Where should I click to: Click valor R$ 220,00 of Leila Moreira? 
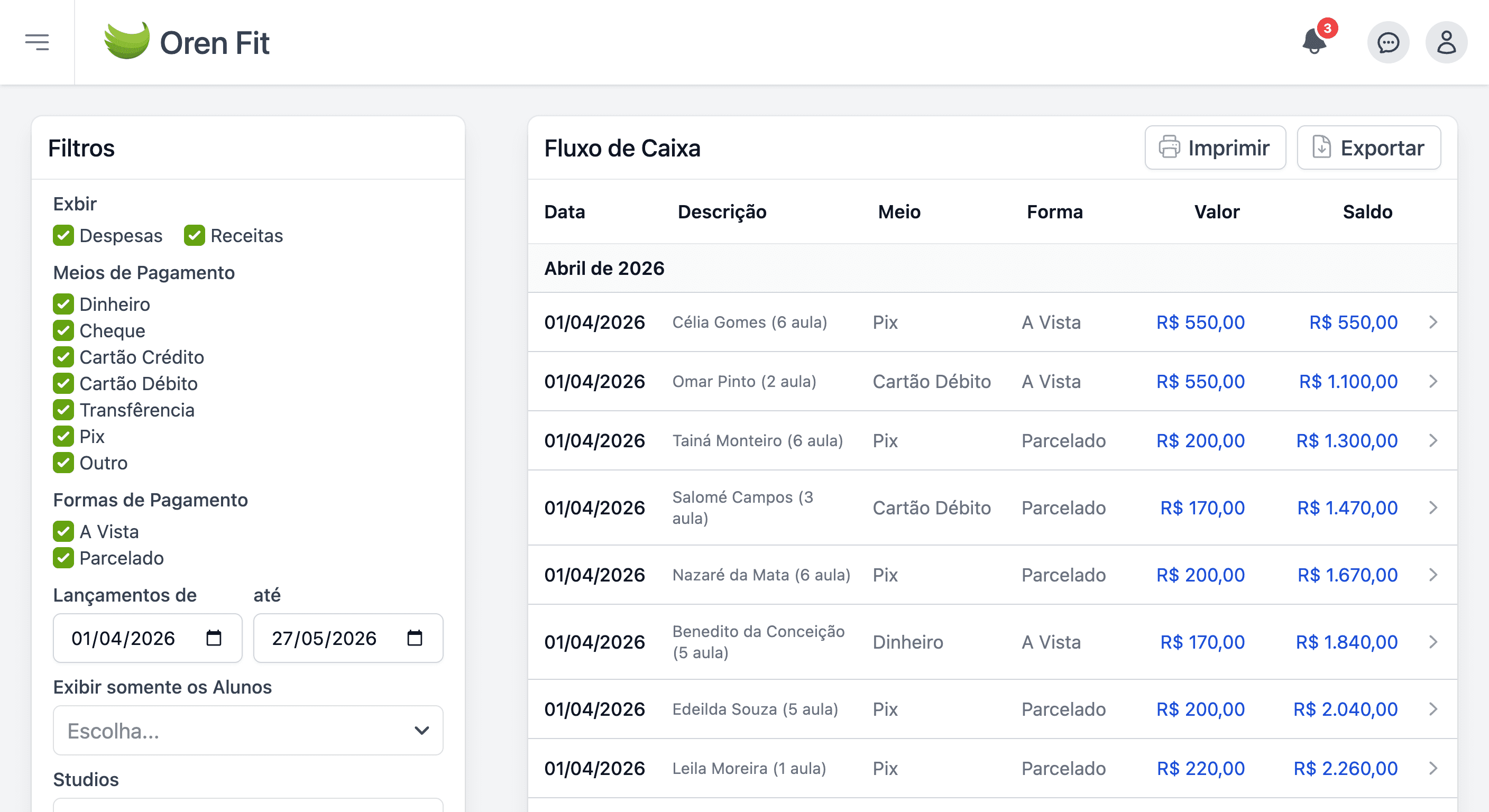[1201, 768]
